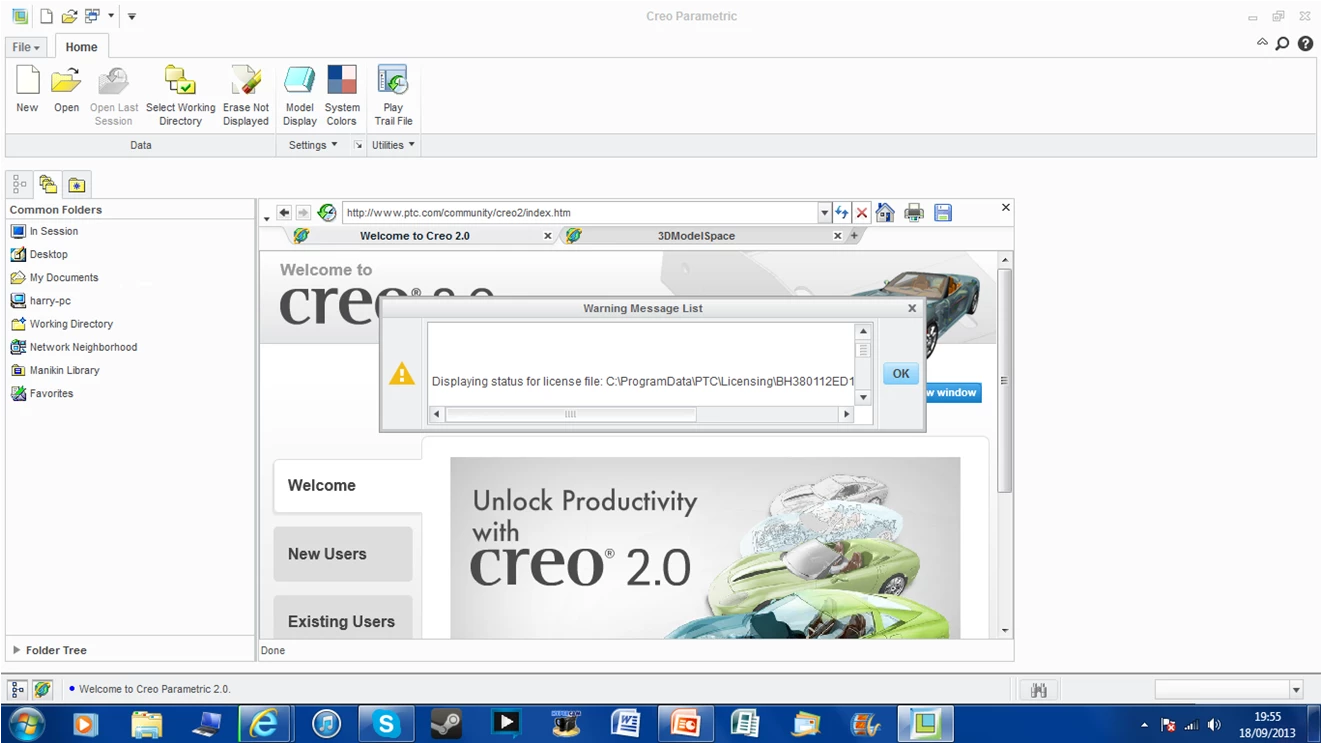Expand the Settings group dropdown
The image size is (1322, 744).
coord(313,145)
